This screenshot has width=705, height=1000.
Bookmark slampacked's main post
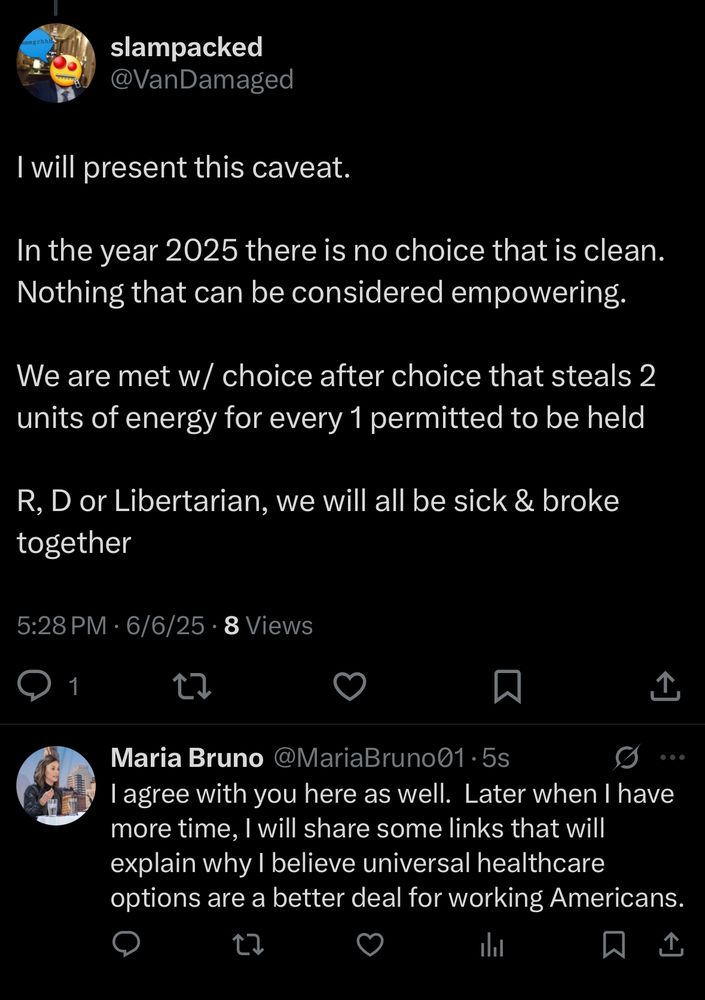point(507,685)
